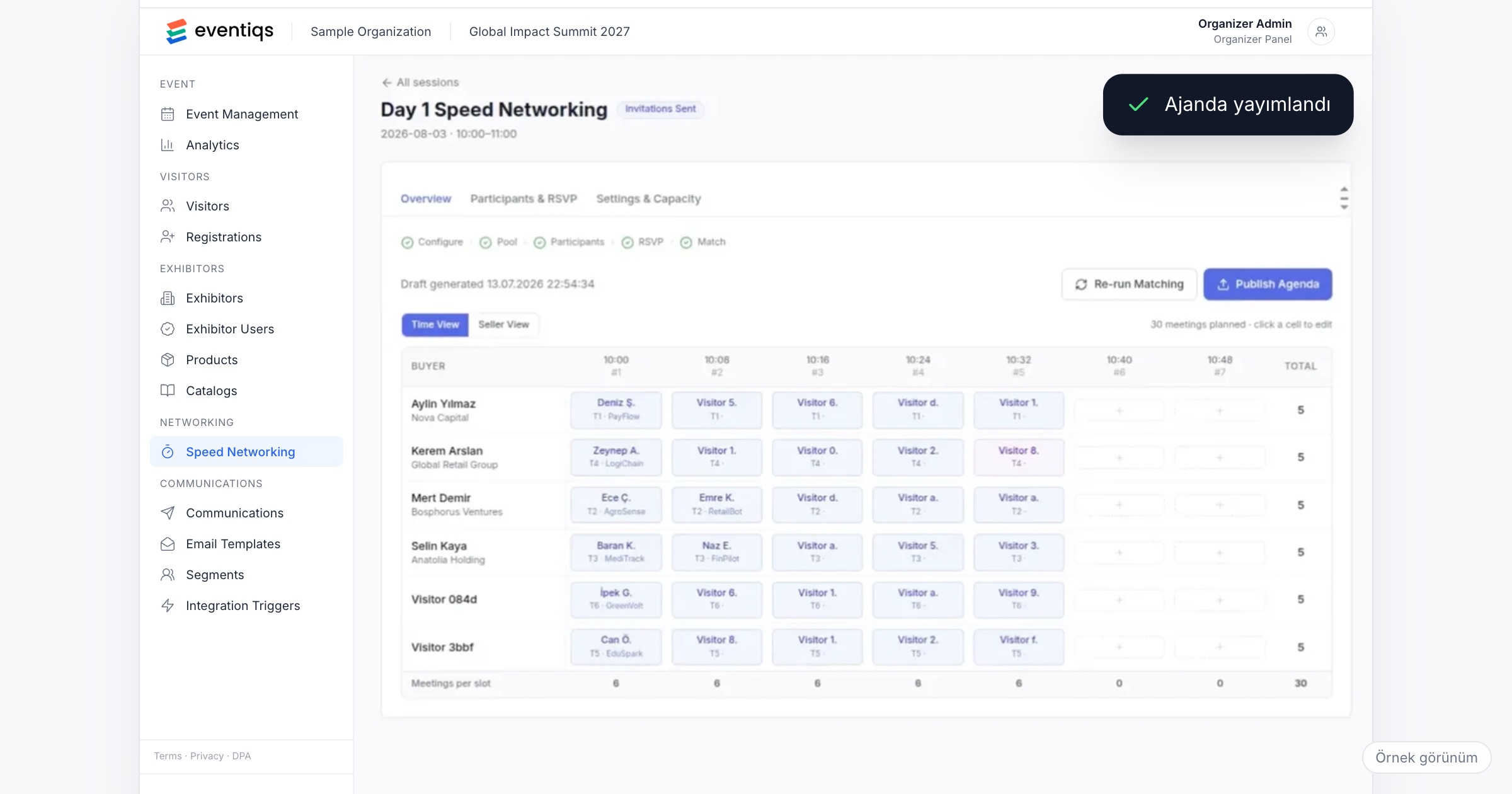Viewport: 1512px width, 794px height.
Task: Open the Products box icon
Action: [x=168, y=360]
